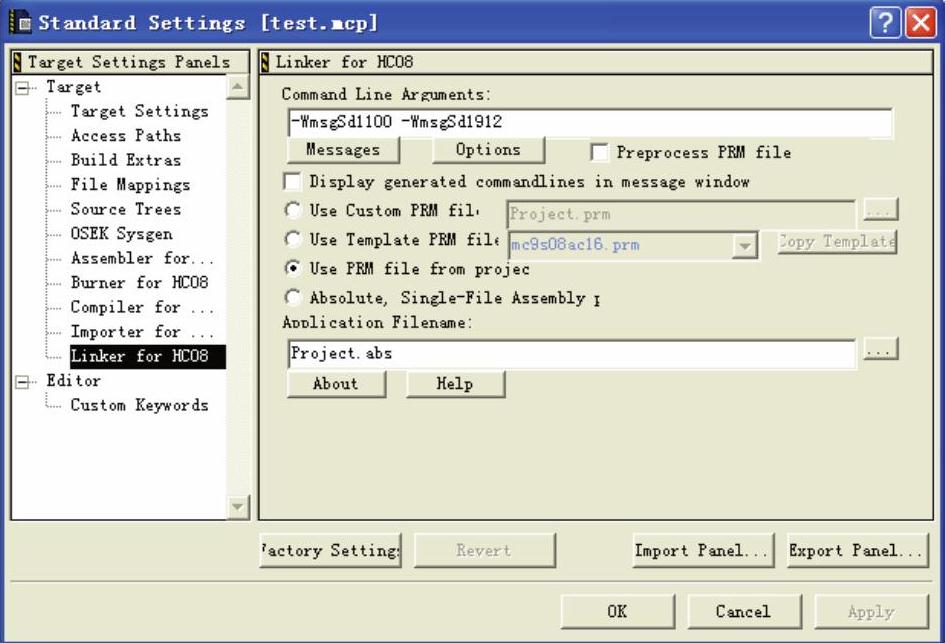Screen dimensions: 945x643
Task: Open the Custom Keywords panel
Action: [x=139, y=405]
